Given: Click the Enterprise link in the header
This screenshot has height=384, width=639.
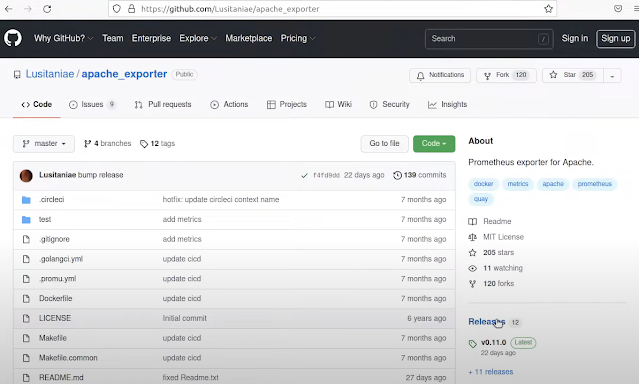Looking at the screenshot, I should [151, 38].
